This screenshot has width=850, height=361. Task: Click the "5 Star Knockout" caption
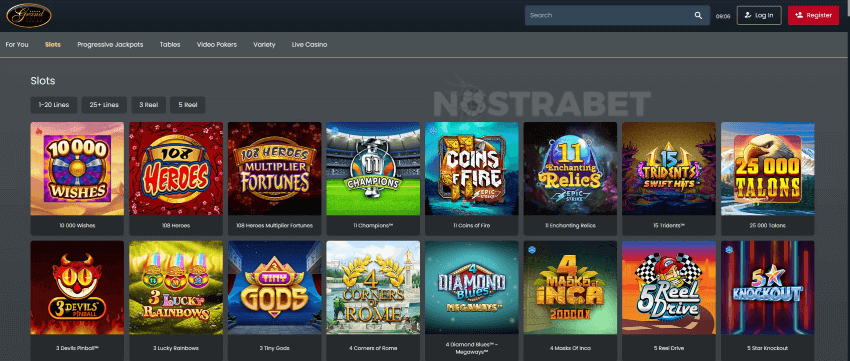[x=768, y=348]
